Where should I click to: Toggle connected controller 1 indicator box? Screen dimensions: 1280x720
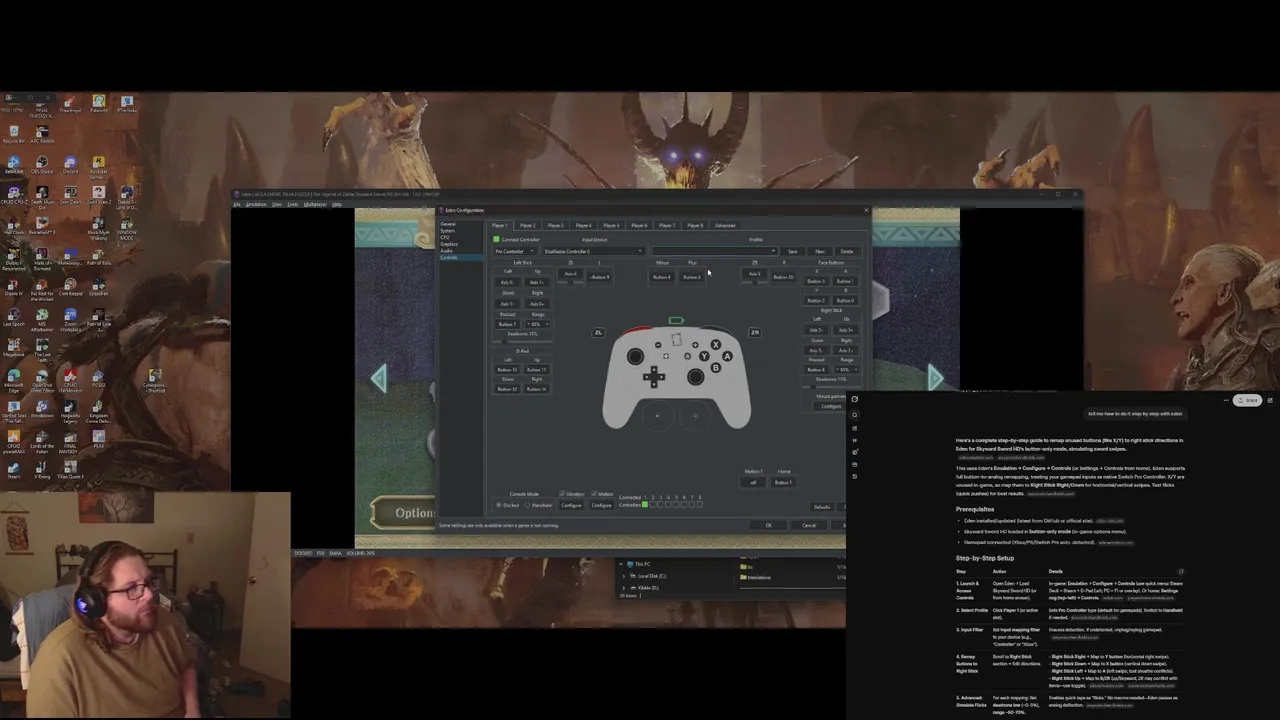[645, 504]
